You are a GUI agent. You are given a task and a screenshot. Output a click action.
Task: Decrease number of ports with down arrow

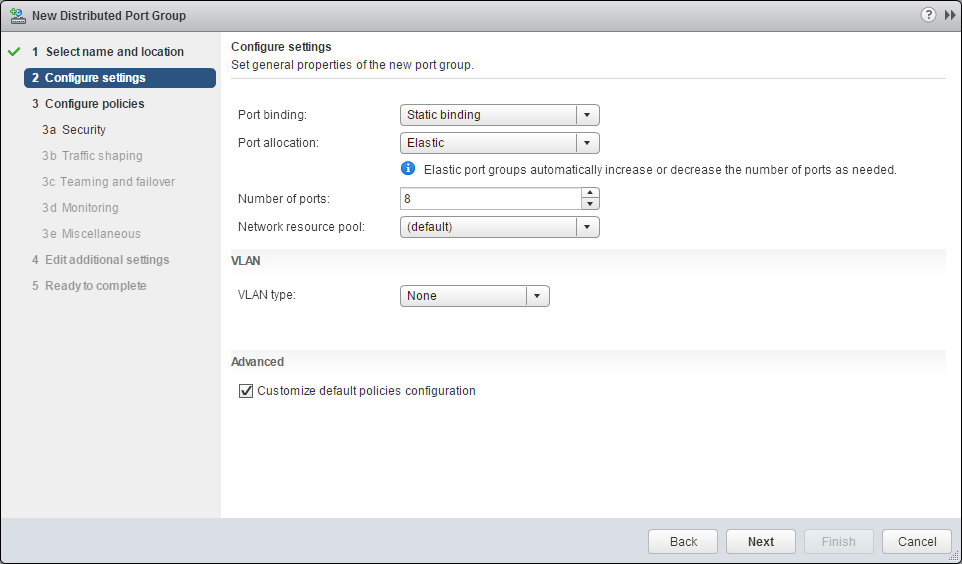(590, 204)
